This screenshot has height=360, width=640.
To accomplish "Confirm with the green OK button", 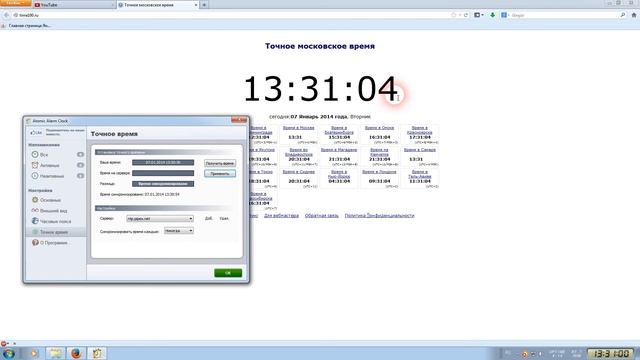I will click(x=228, y=273).
